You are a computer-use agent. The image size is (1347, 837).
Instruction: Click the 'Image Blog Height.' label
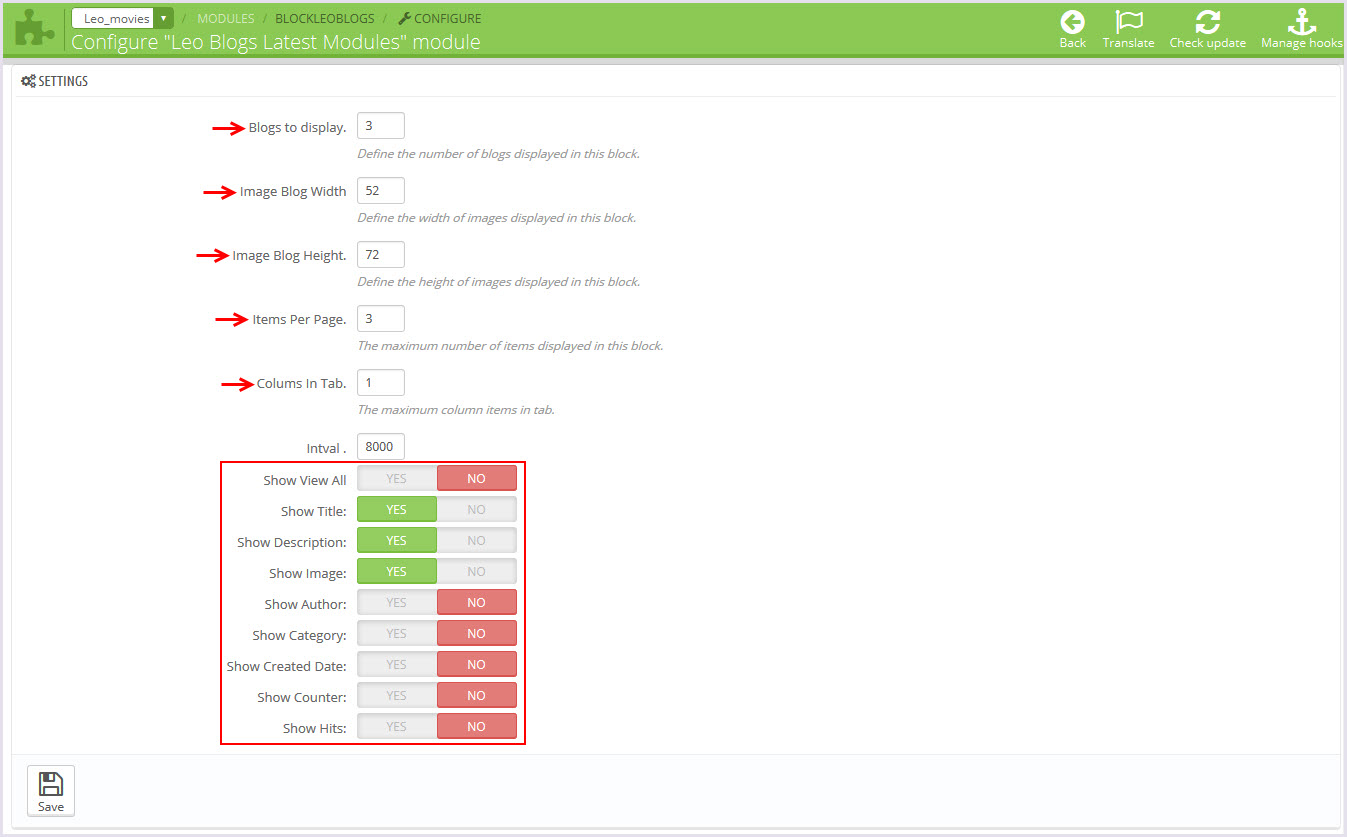click(x=290, y=256)
